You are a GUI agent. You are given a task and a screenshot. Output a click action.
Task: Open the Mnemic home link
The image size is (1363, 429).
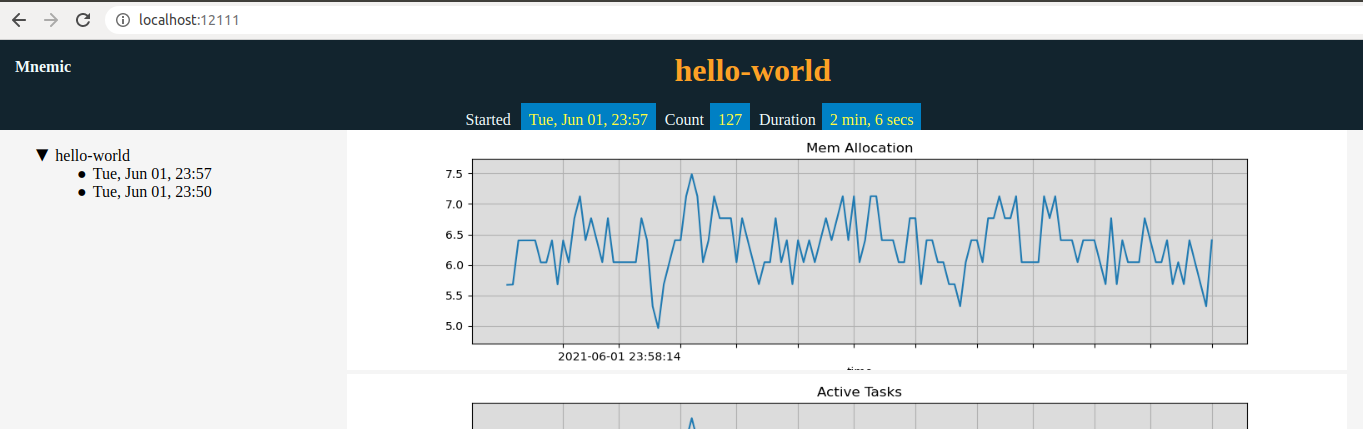[43, 67]
